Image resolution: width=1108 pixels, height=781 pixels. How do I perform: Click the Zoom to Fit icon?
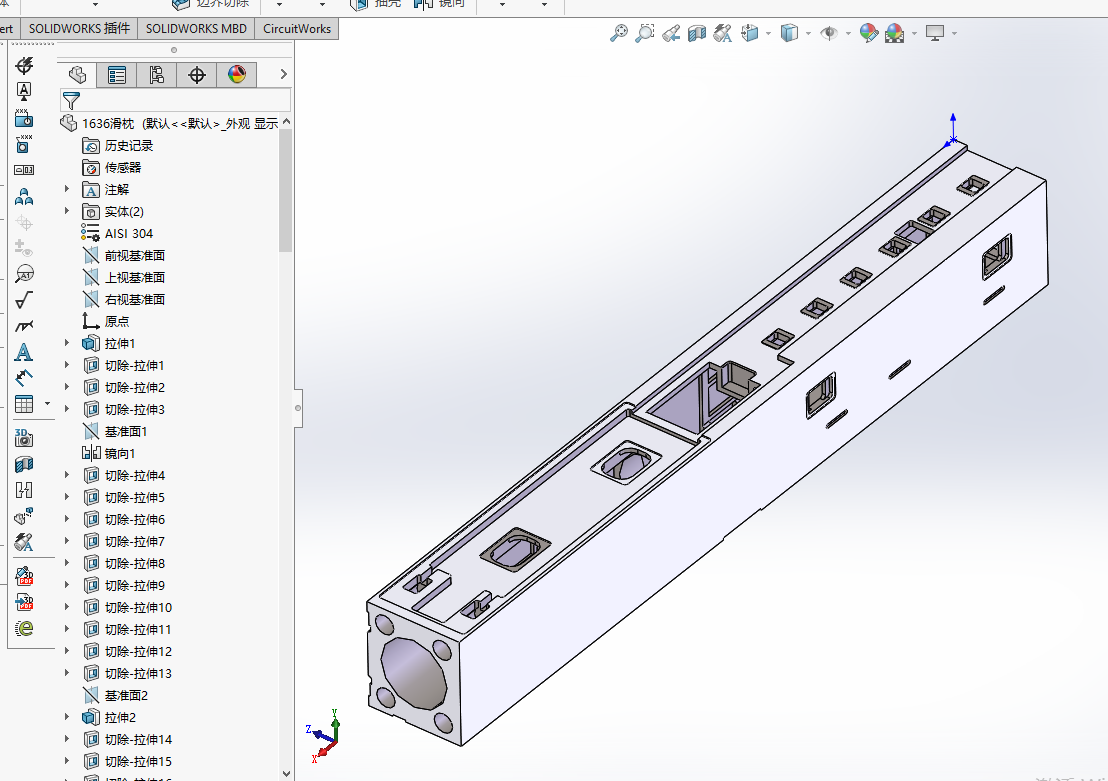pyautogui.click(x=618, y=33)
